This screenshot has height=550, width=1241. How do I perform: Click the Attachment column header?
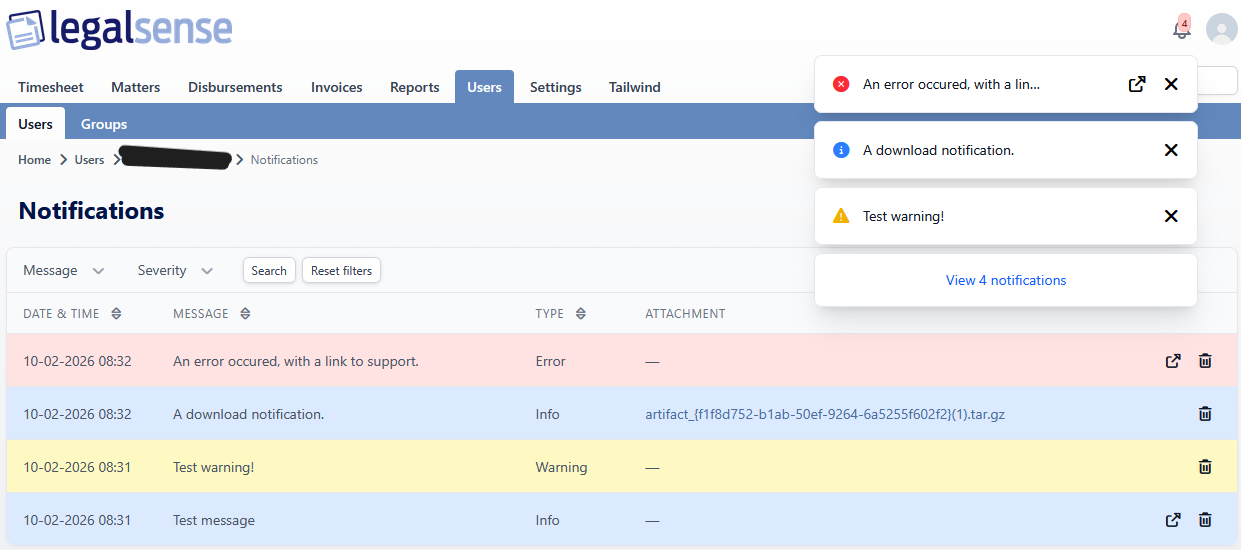685,314
